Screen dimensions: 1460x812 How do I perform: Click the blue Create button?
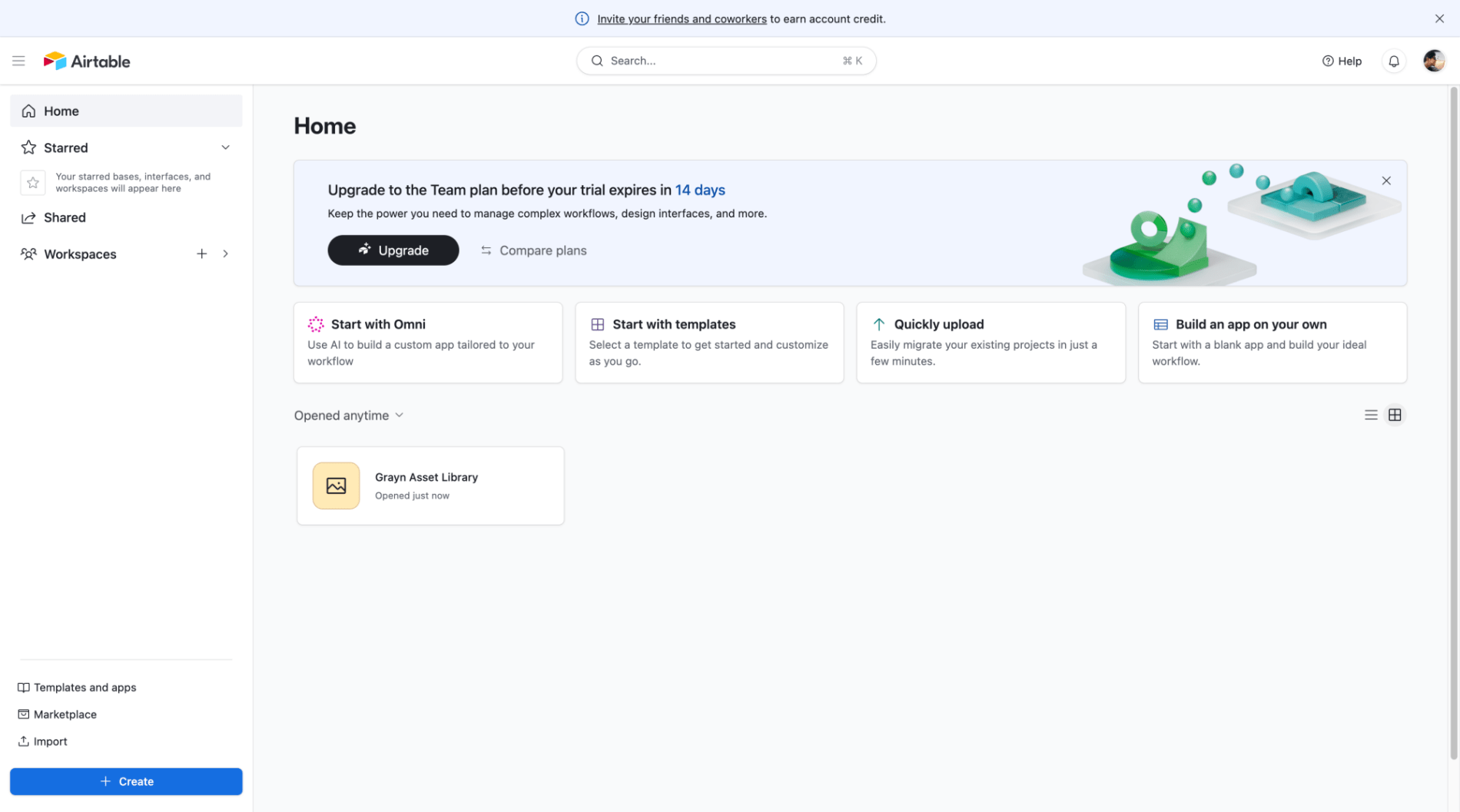coord(126,781)
